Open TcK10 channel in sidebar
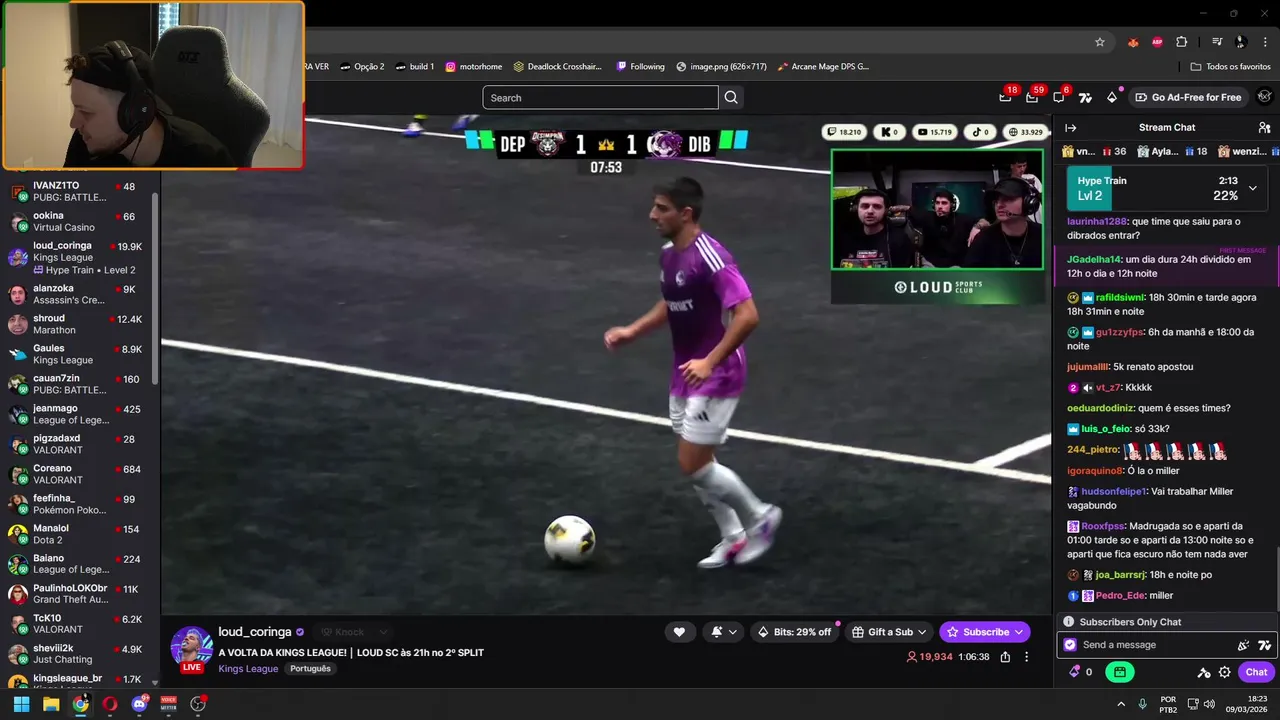This screenshot has width=1280, height=720. (x=78, y=624)
